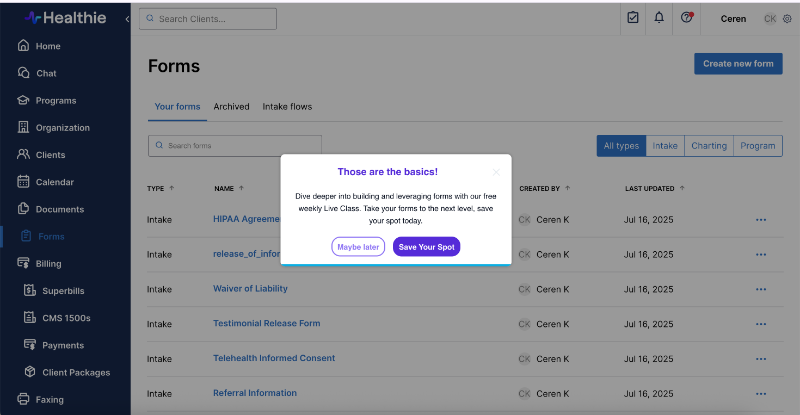Click the Faxing printer icon

23,399
